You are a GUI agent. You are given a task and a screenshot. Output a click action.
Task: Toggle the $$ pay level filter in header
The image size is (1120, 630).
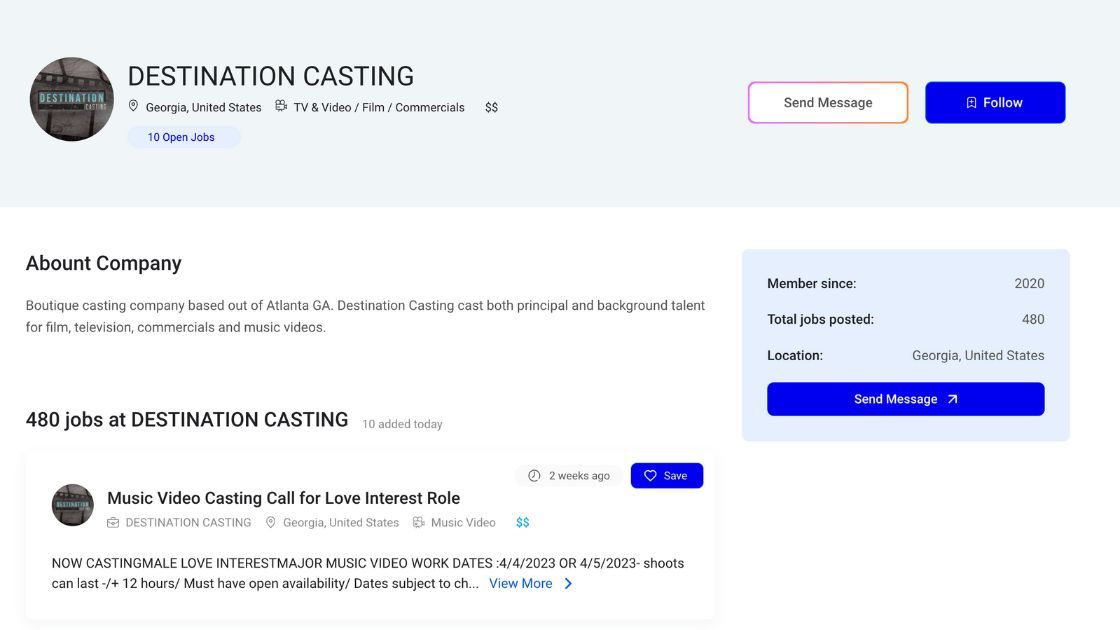[x=491, y=106]
